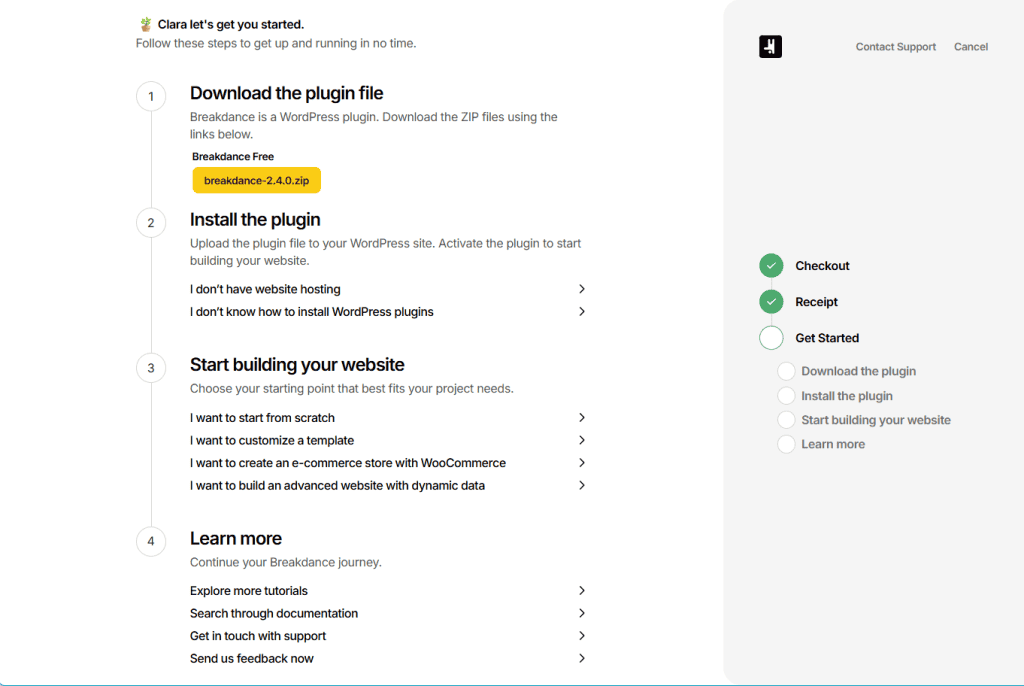Expand chevron for start from scratch
This screenshot has width=1024, height=686.
pos(581,417)
